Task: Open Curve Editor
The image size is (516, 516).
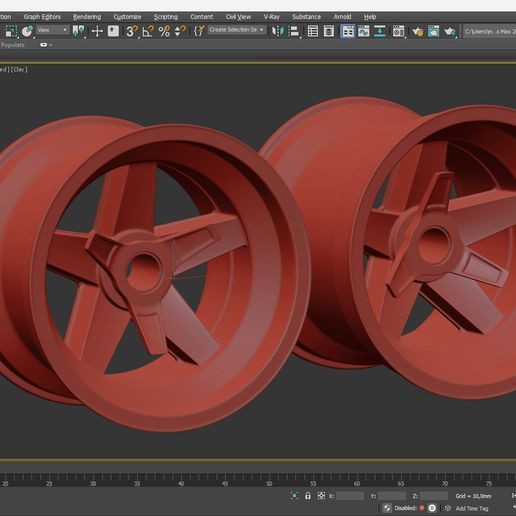Action: (364, 31)
